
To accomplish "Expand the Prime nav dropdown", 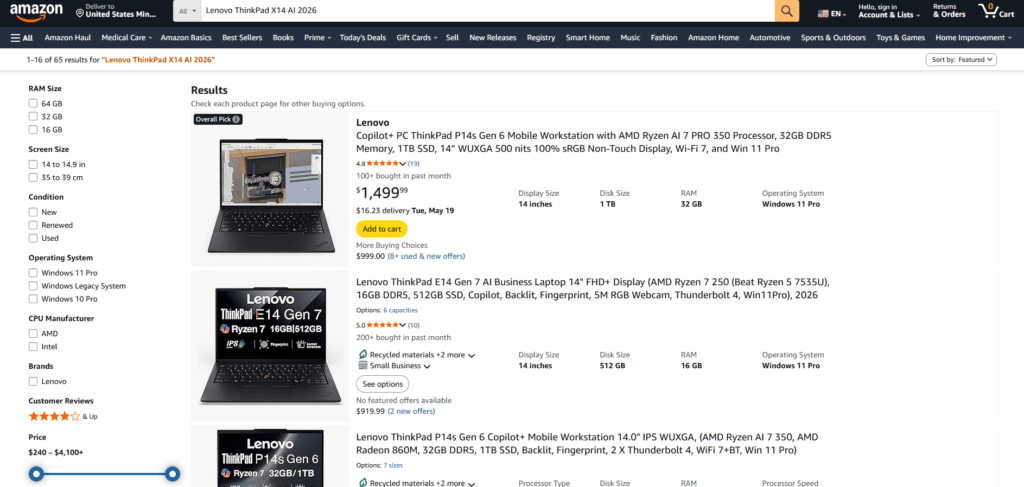I will tap(317, 38).
